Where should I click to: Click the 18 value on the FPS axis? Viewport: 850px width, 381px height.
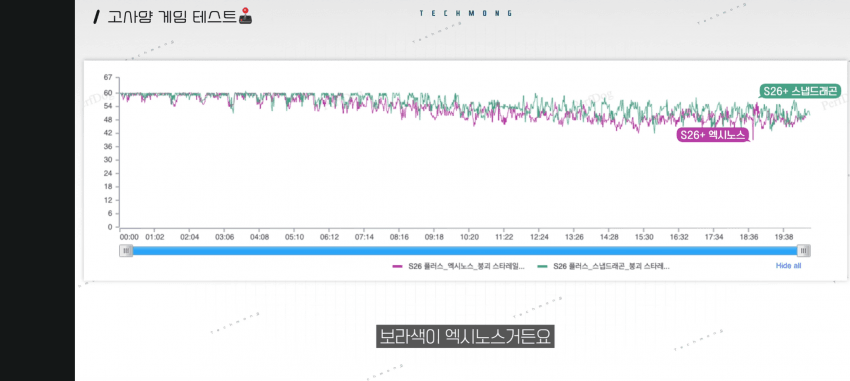point(107,186)
